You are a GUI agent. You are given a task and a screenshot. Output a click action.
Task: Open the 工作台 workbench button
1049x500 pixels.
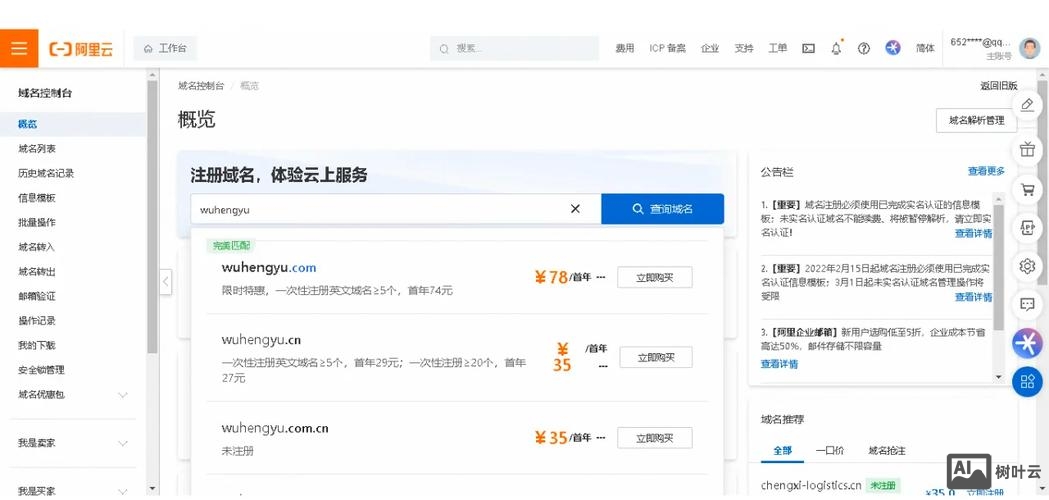[165, 49]
